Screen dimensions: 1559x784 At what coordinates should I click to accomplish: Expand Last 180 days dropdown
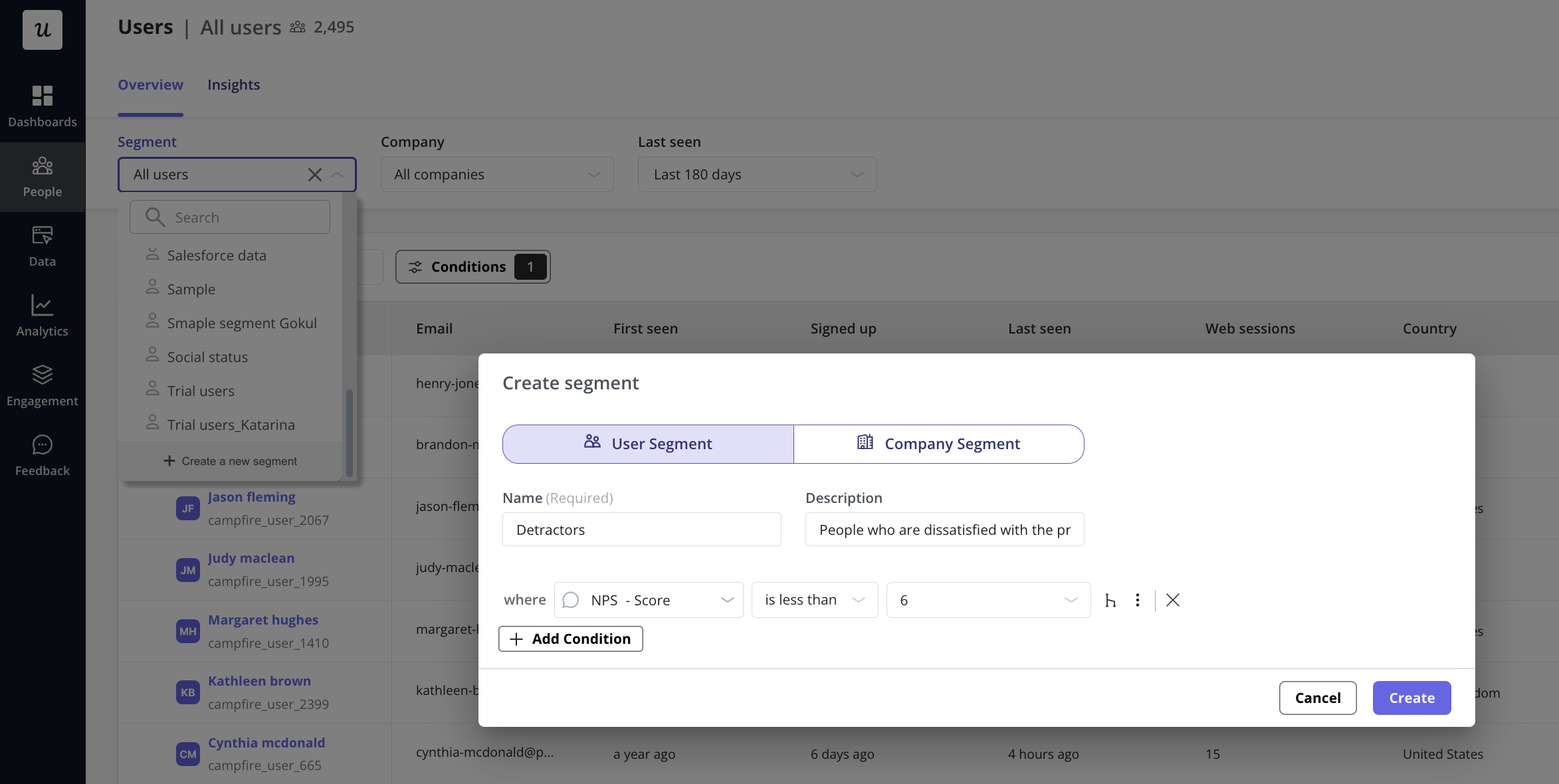(757, 175)
